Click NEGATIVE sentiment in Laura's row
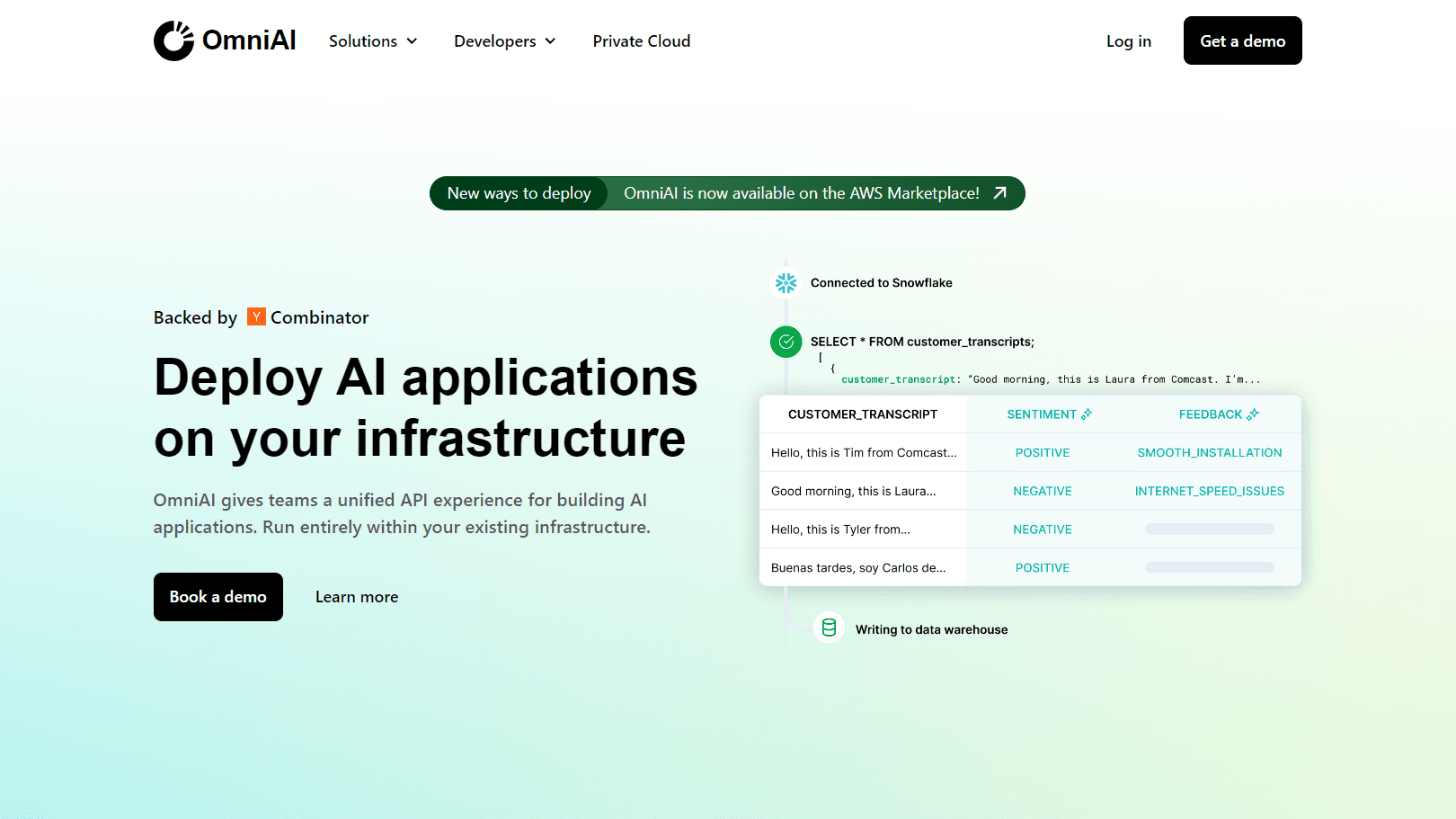The image size is (1456, 819). pyautogui.click(x=1043, y=492)
